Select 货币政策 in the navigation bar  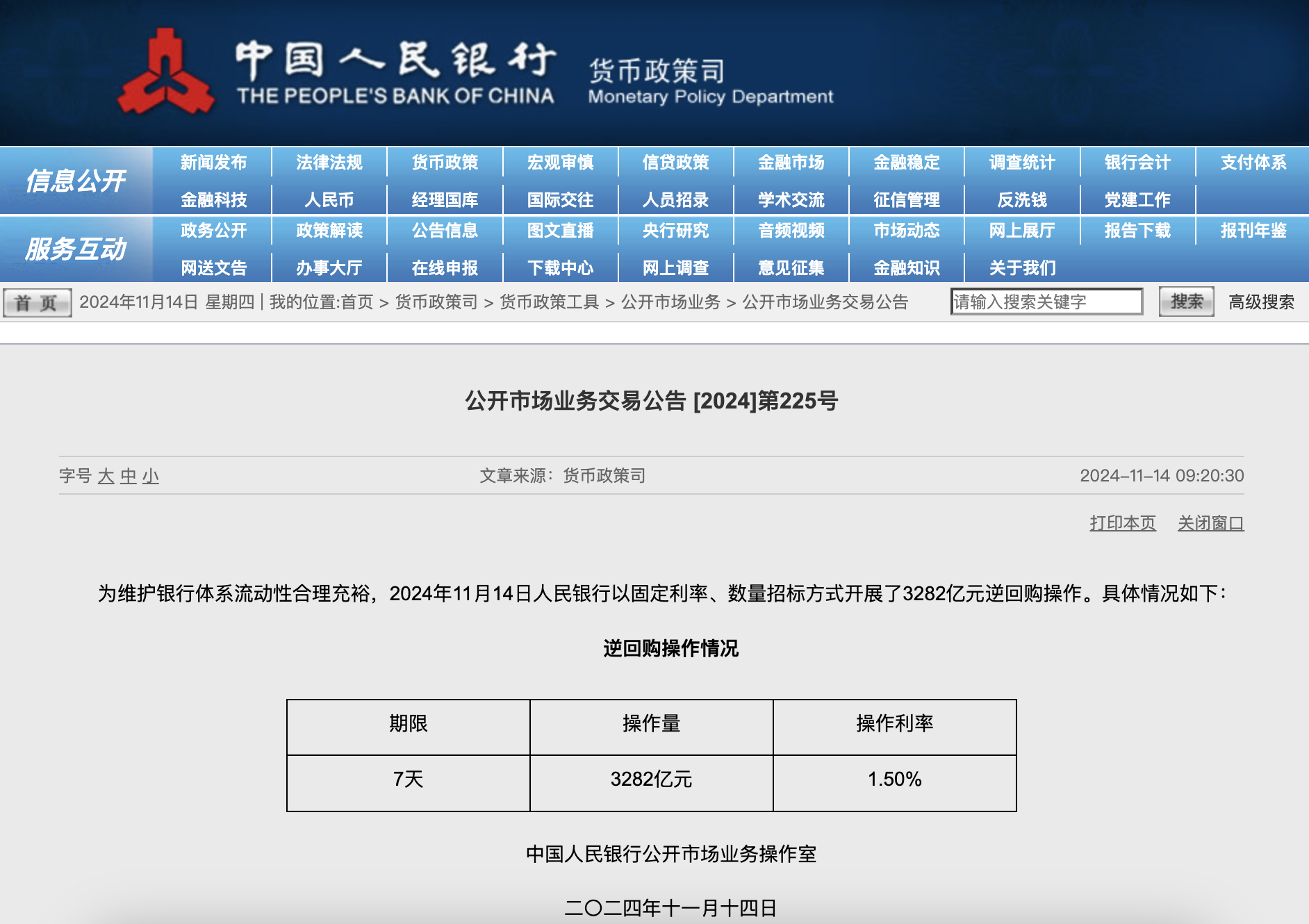tap(445, 163)
